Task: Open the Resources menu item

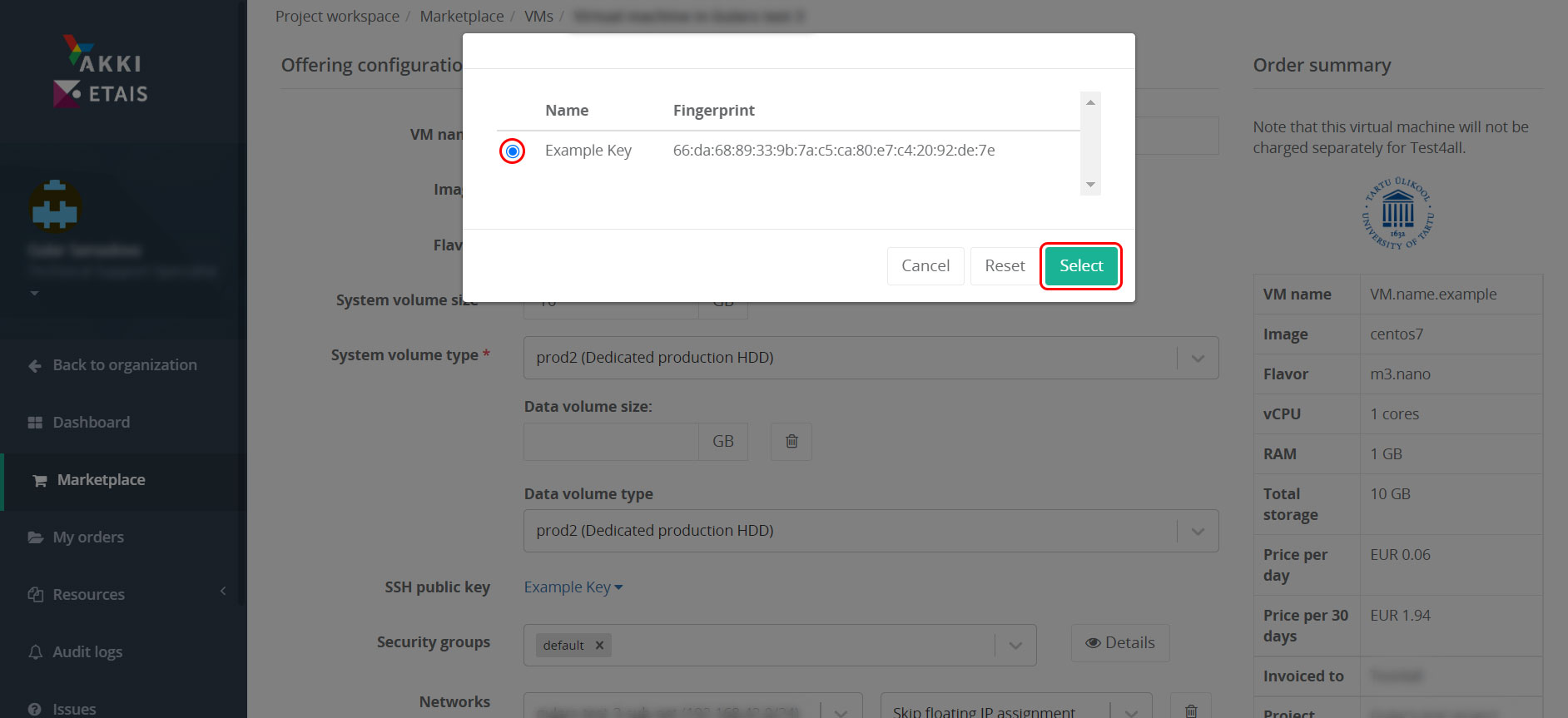Action: pos(88,595)
